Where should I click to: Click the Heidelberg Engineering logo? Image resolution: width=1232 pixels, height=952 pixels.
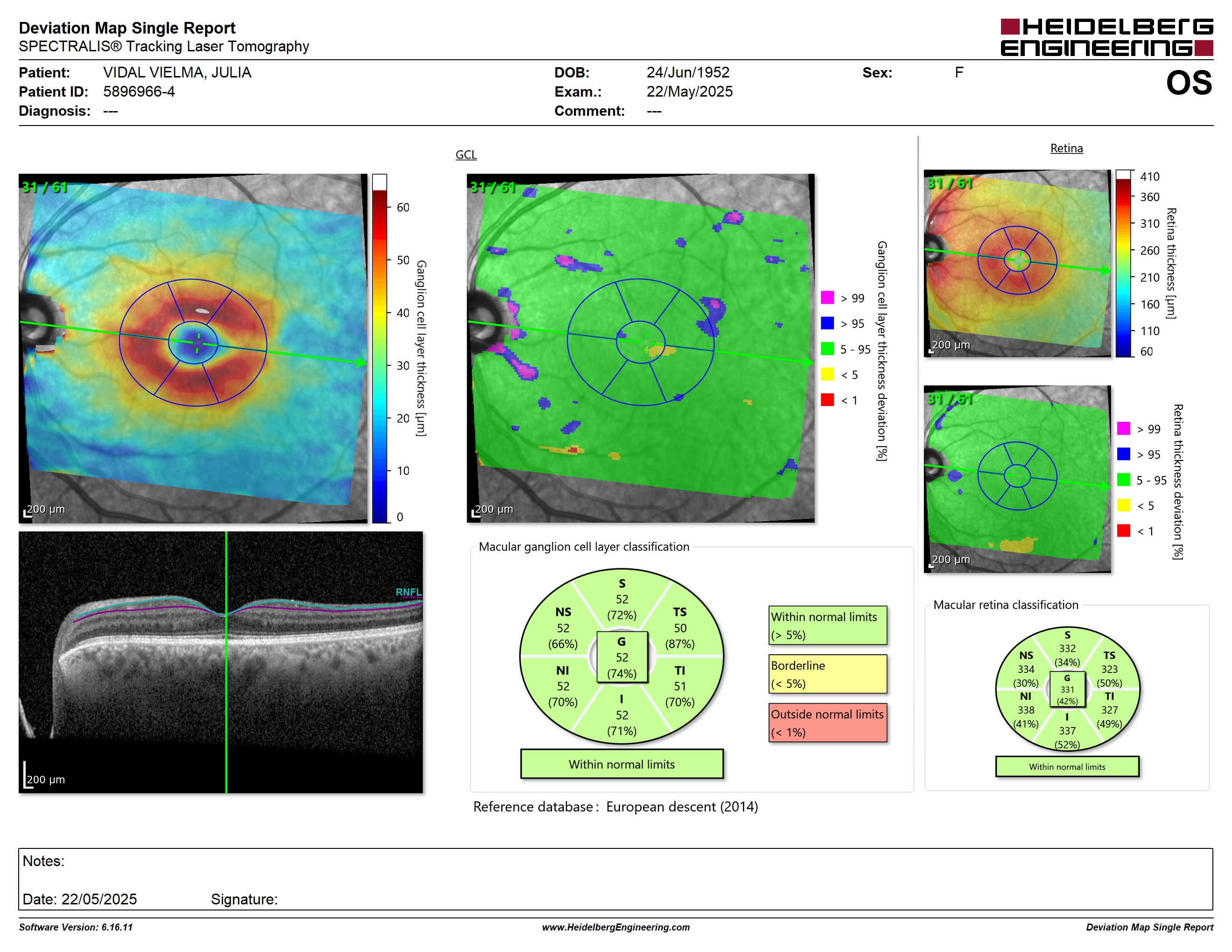[1106, 37]
